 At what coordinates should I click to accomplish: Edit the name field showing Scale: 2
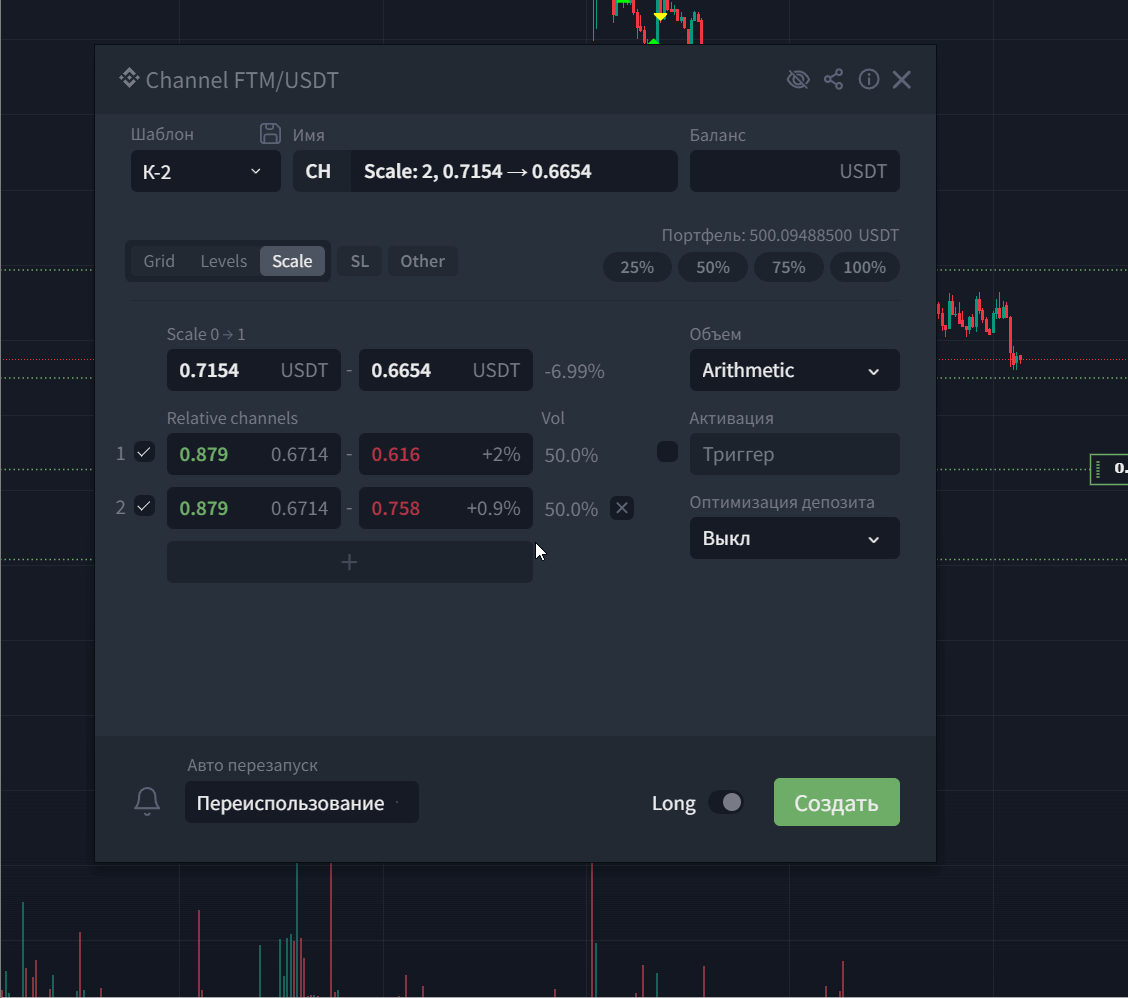pos(514,171)
